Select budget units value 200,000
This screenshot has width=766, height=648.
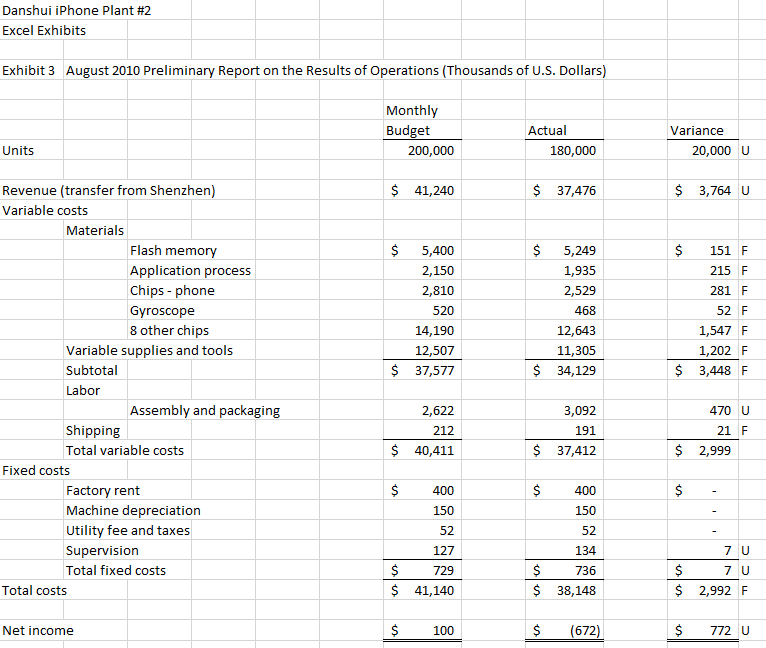[431, 151]
